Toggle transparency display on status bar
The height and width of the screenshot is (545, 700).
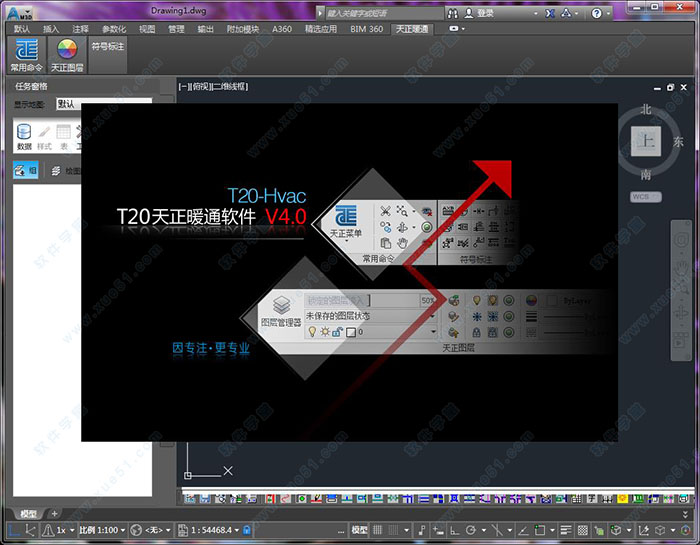coord(583,530)
